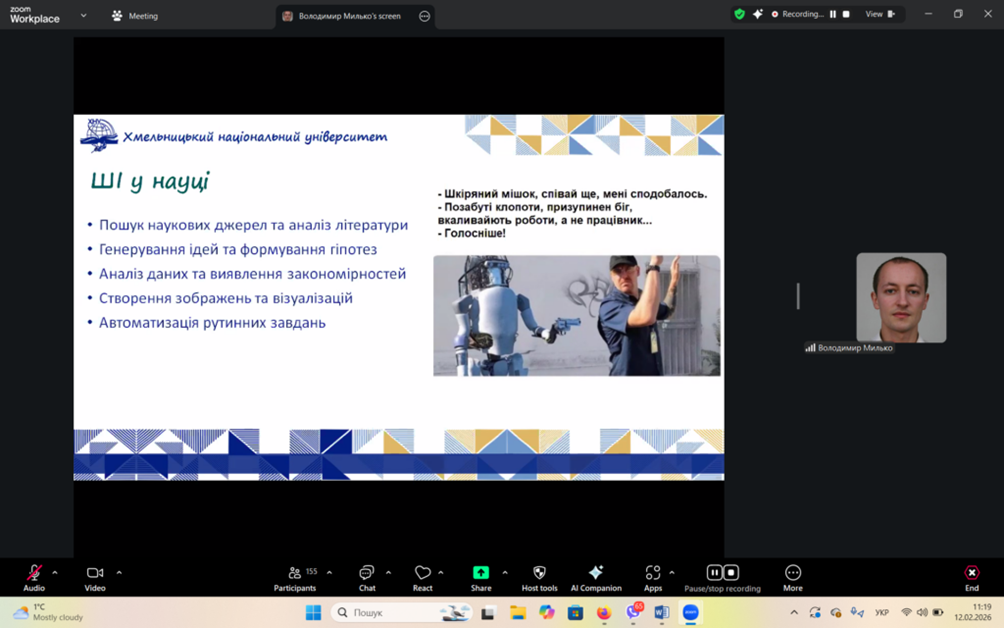
Task: Open the Participants panel
Action: click(x=295, y=573)
